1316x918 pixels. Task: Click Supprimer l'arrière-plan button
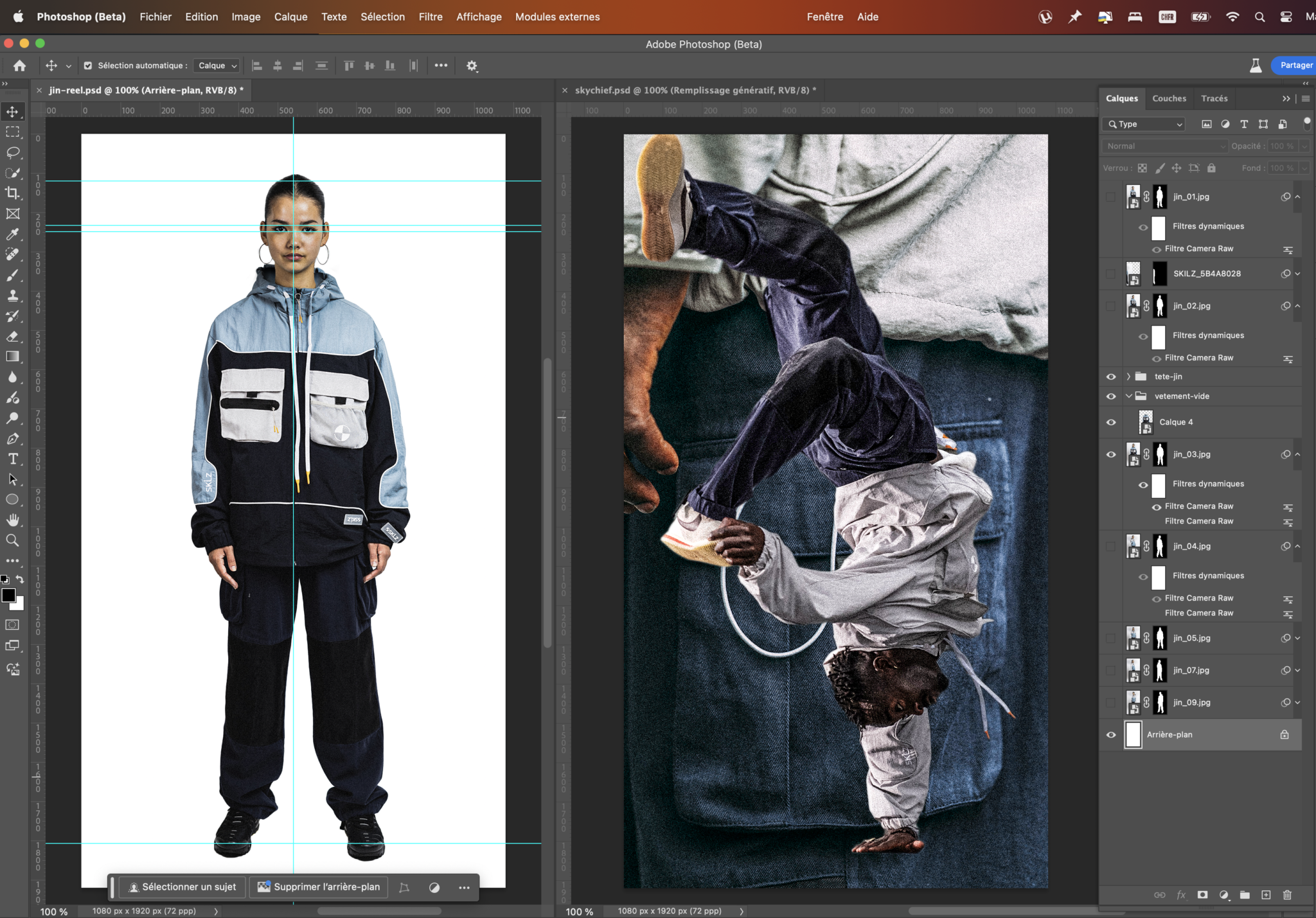319,887
